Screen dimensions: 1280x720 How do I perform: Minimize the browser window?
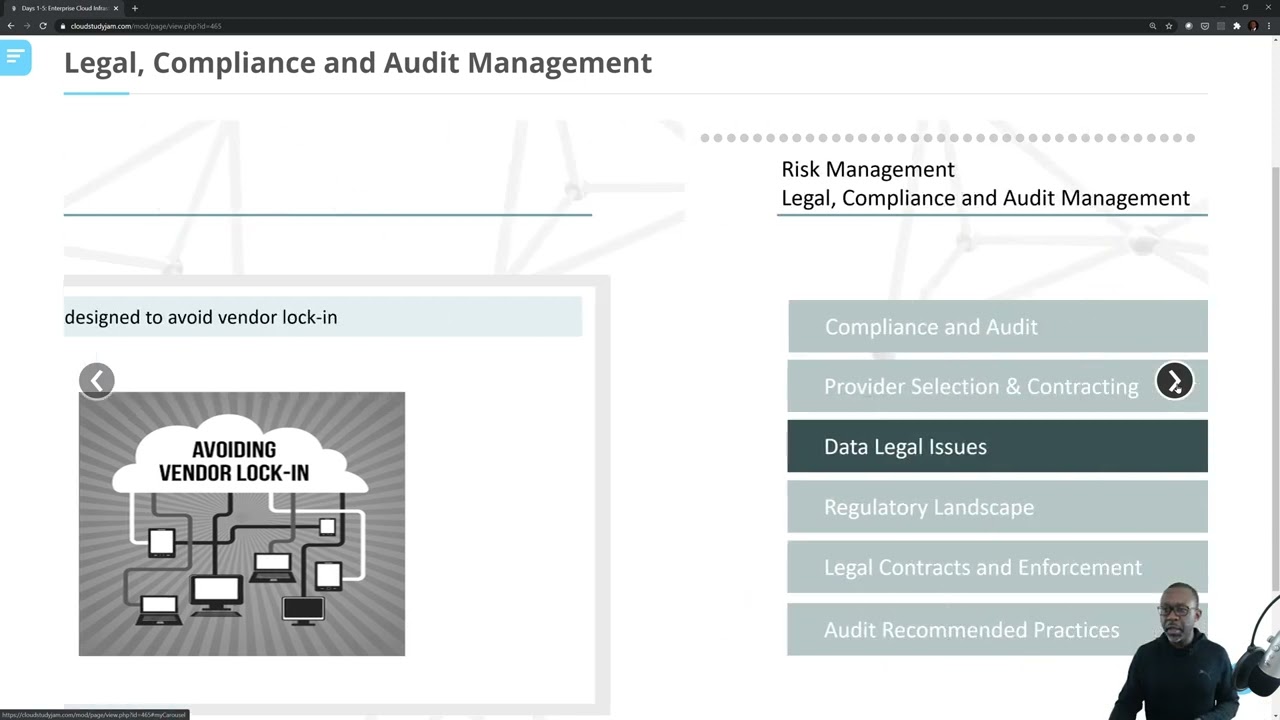pos(1221,7)
